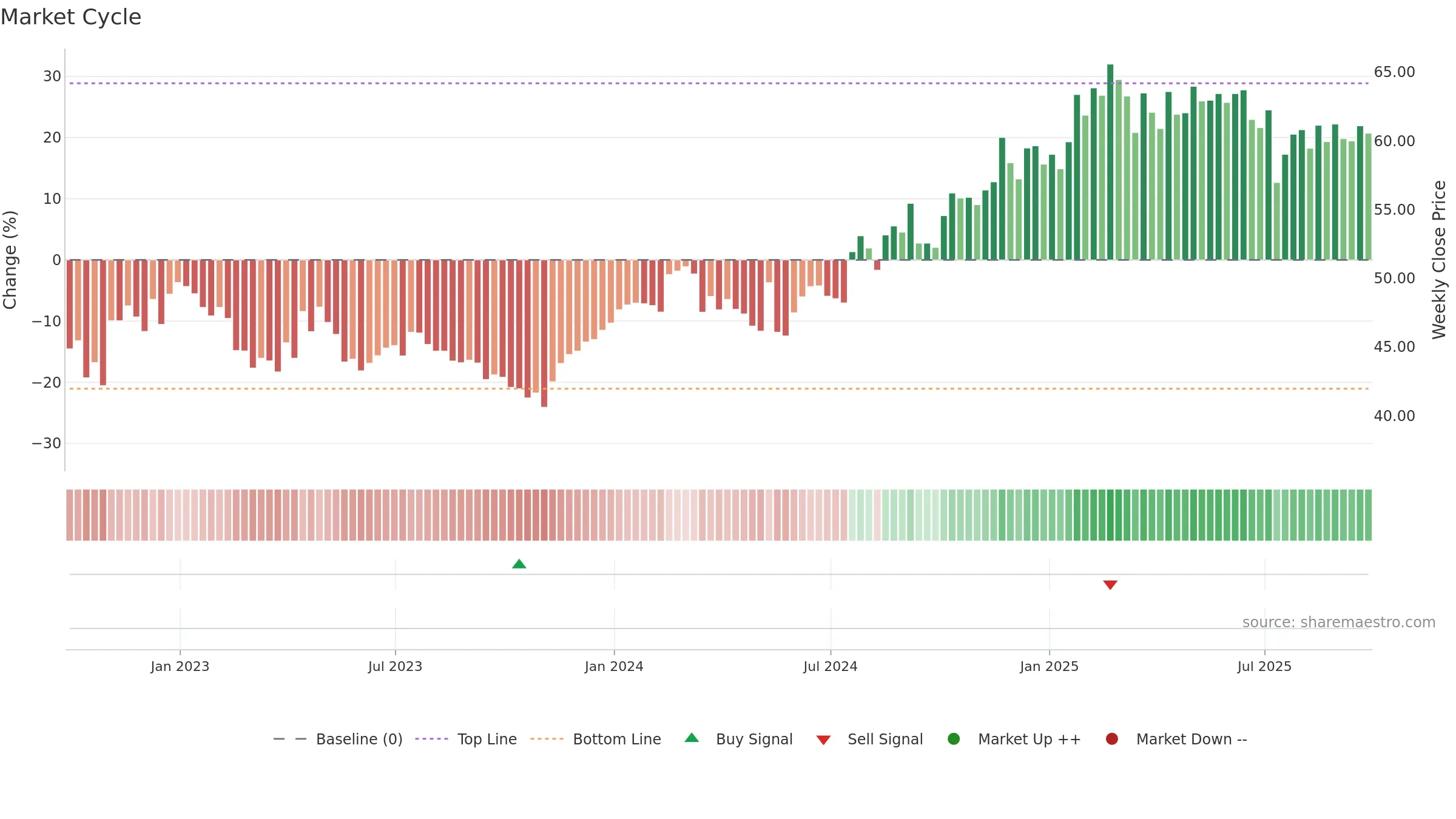Image resolution: width=1456 pixels, height=819 pixels.
Task: Click the green circle icon in the legend
Action: (954, 739)
